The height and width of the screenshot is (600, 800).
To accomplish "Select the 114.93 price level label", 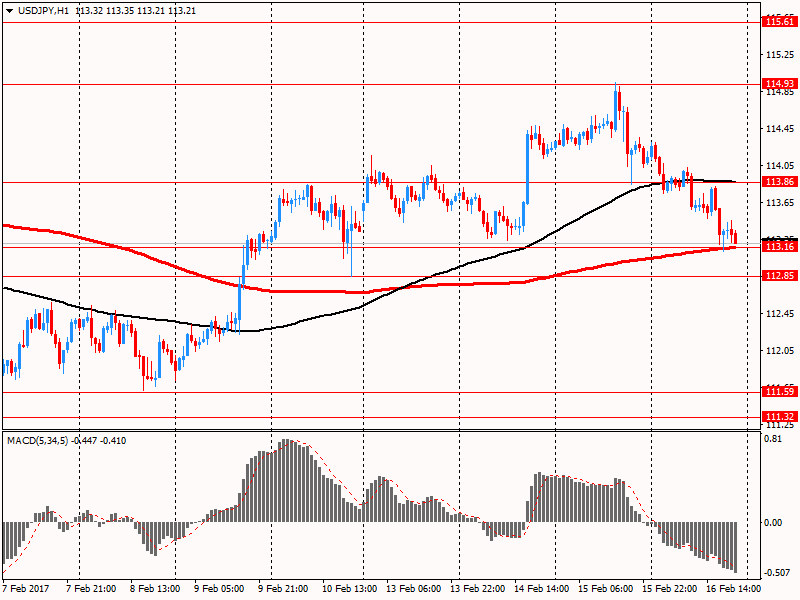I will click(x=780, y=84).
